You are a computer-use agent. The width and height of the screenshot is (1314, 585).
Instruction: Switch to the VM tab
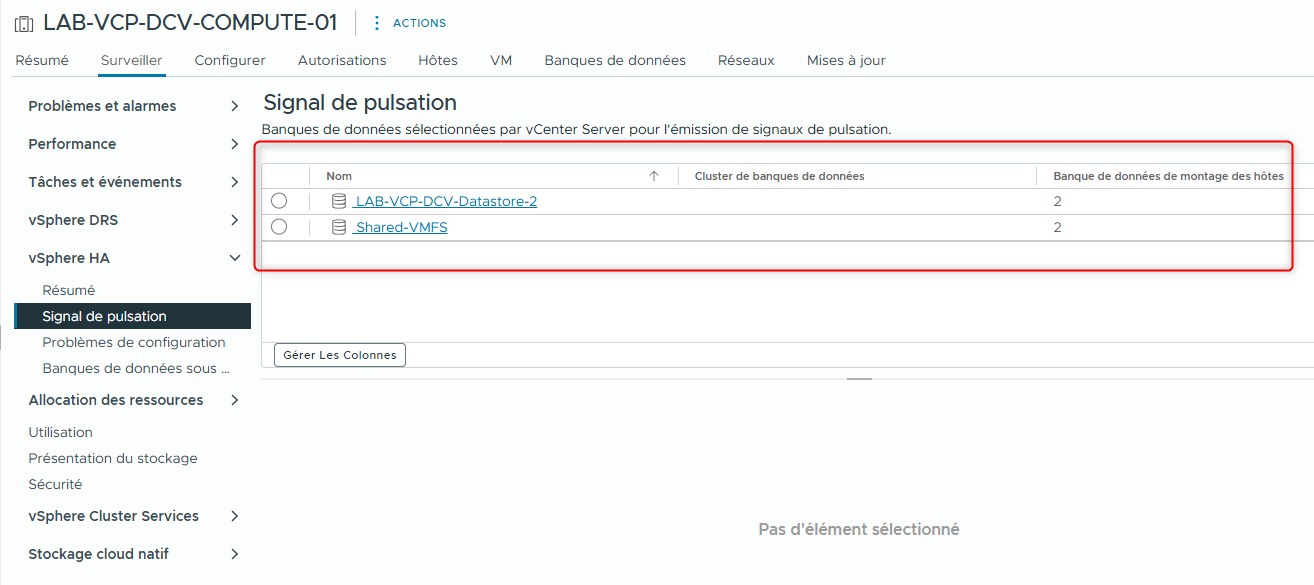[x=500, y=60]
